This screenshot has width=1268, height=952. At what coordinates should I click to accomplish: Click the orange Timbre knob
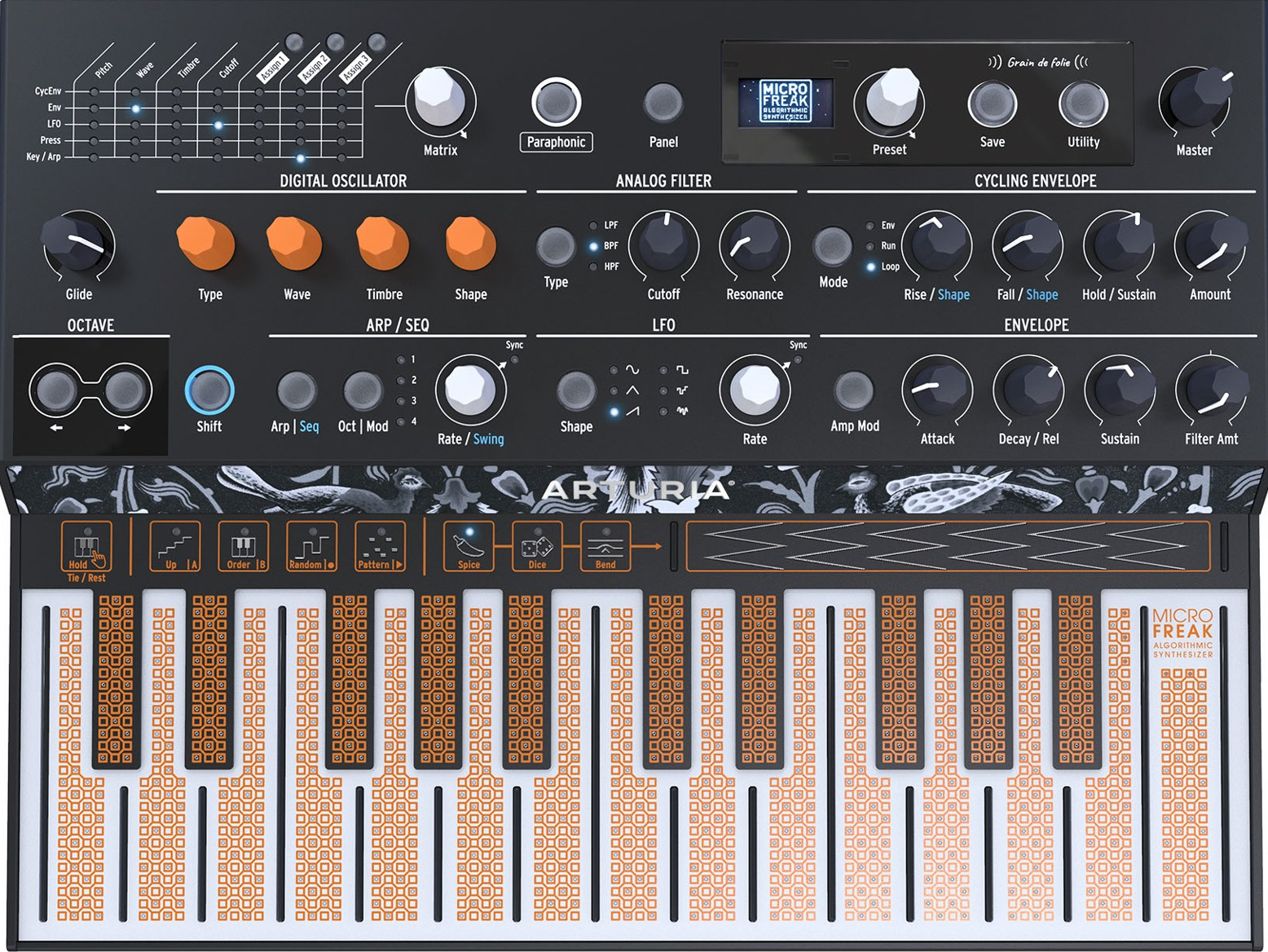click(x=383, y=244)
